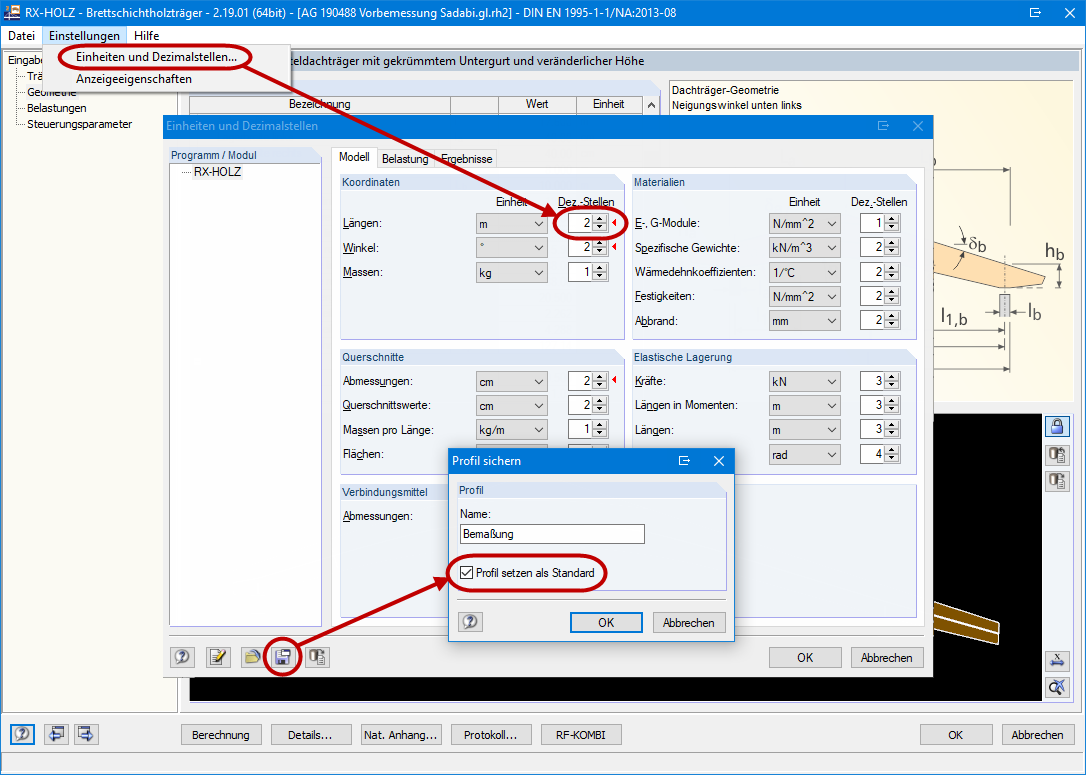Open the Einstellungen menu
Image resolution: width=1086 pixels, height=775 pixels.
(x=84, y=36)
